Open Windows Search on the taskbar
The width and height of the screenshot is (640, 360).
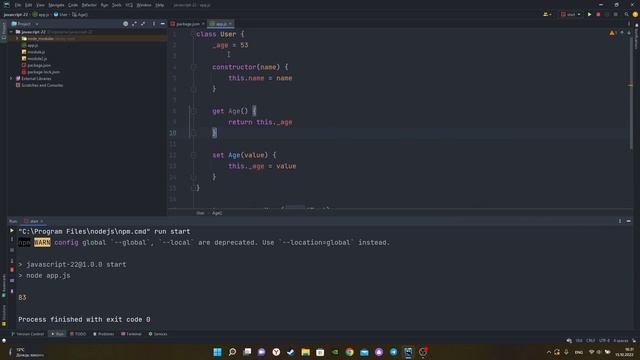(232, 352)
